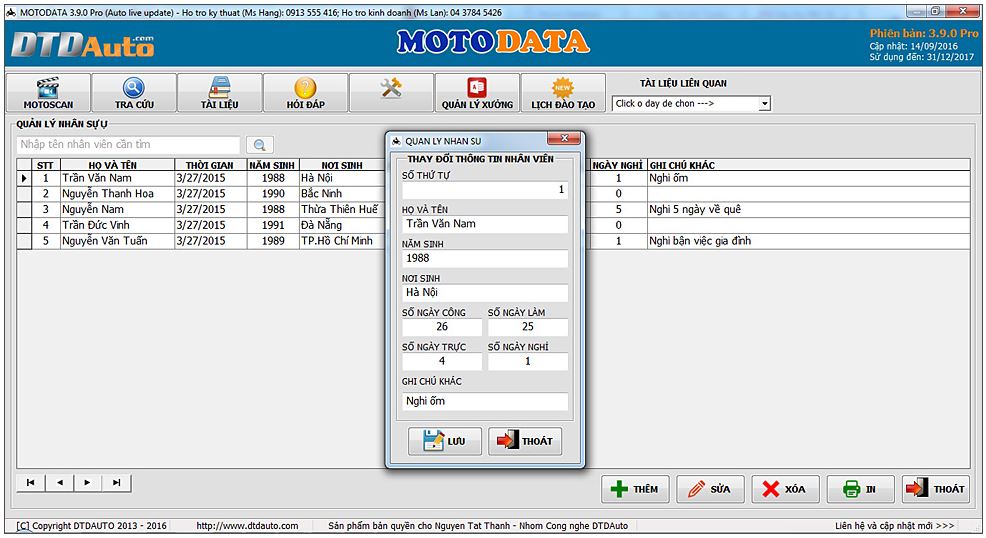986x538 pixels.
Task: Click the NGÀY NGHỈ column header
Action: (618, 165)
